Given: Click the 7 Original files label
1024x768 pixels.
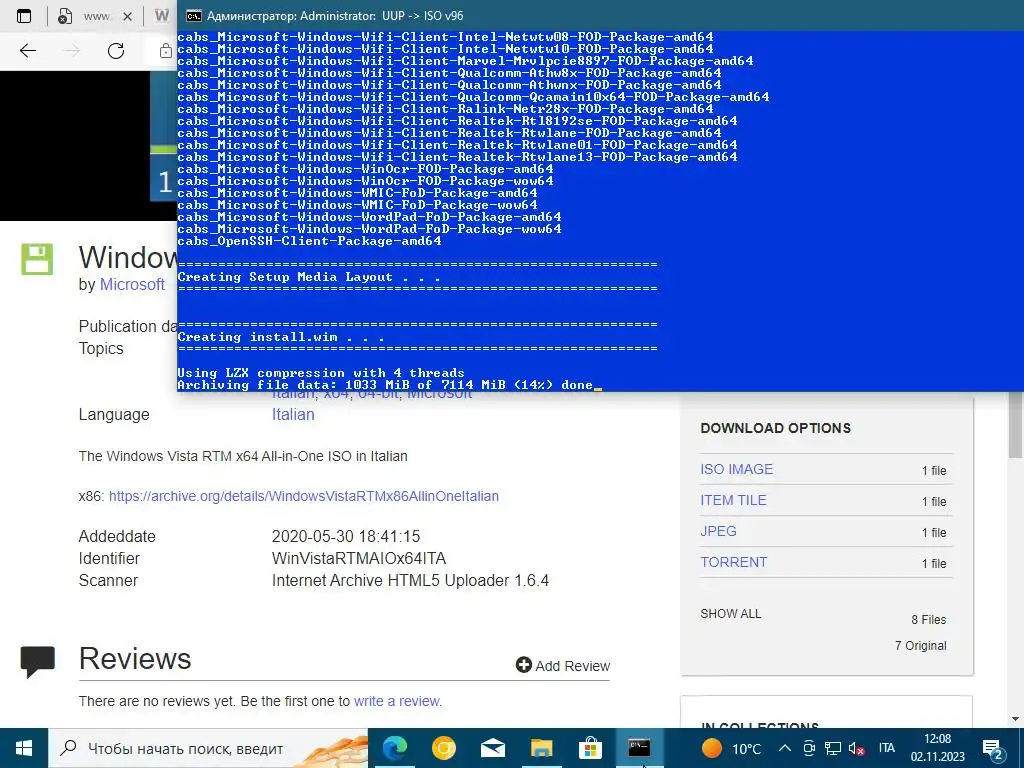Looking at the screenshot, I should (x=920, y=646).
